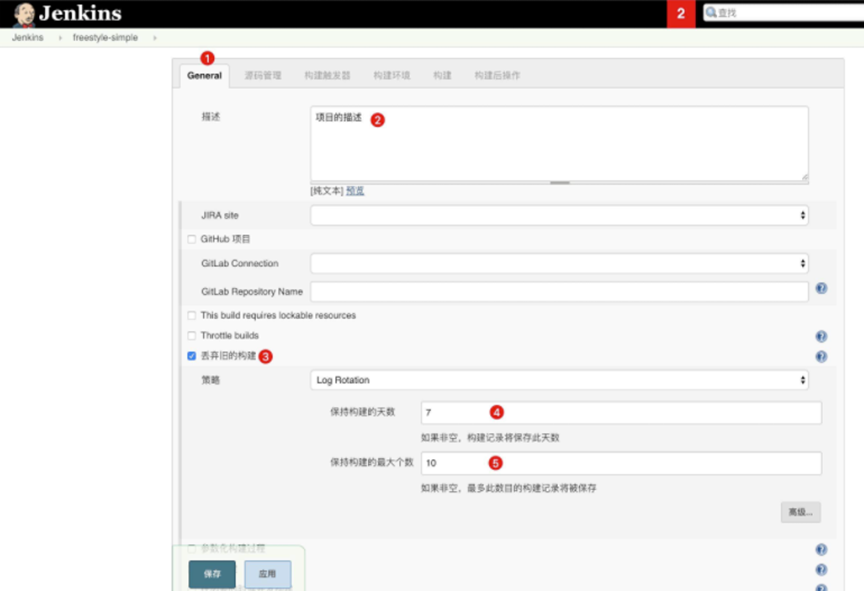
Task: Click the 保持构建的最大个数 field
Action: pyautogui.click(x=621, y=463)
